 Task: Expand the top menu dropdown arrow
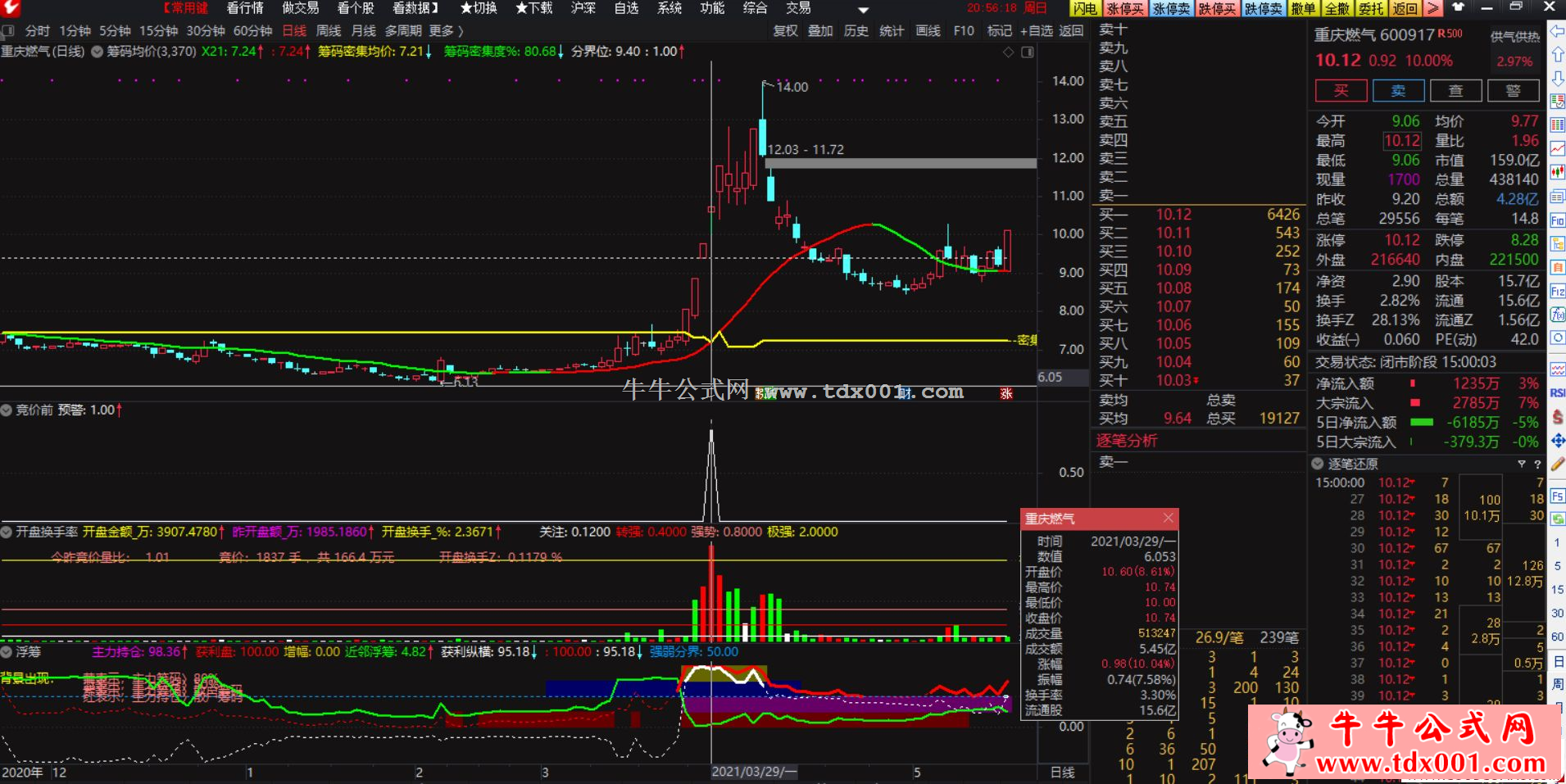pyautogui.click(x=863, y=10)
